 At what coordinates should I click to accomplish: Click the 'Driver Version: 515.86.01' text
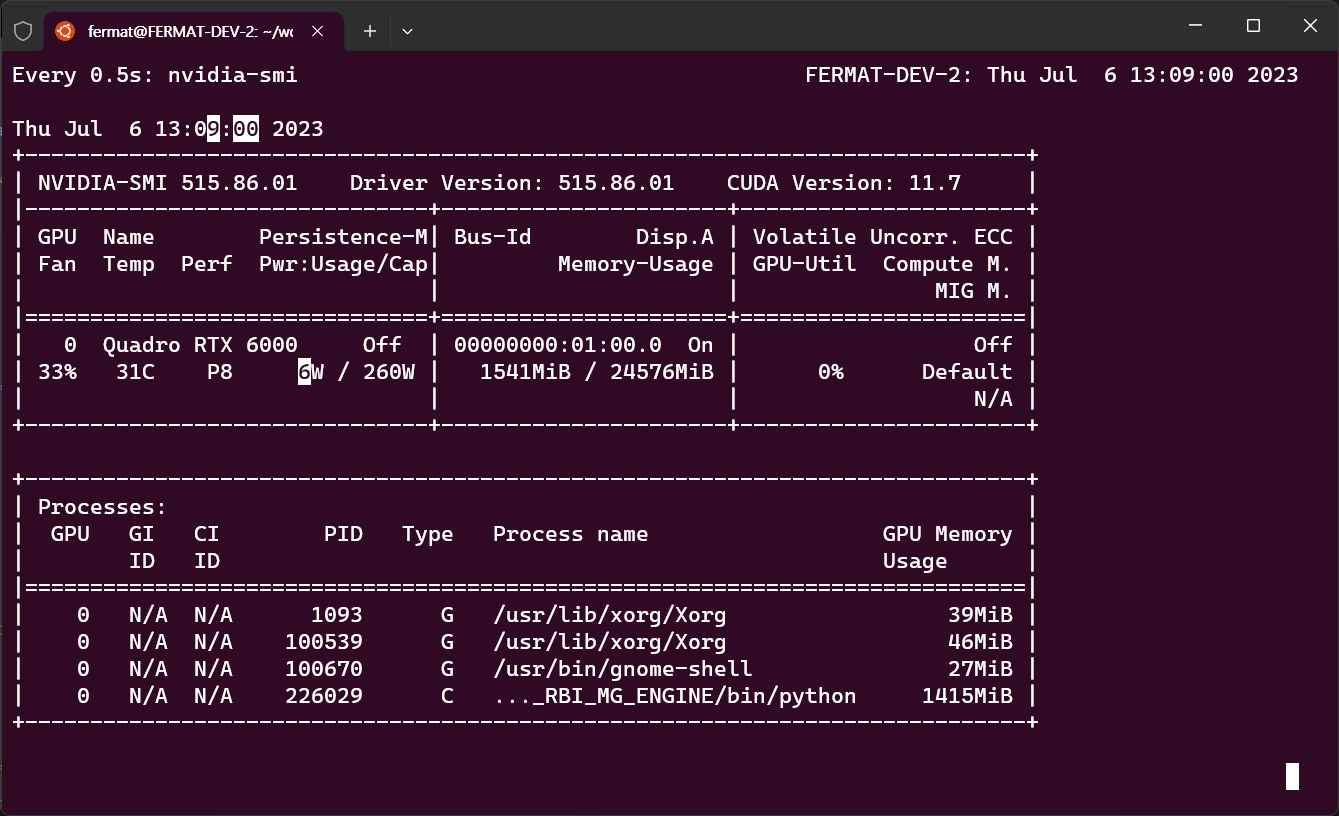click(x=512, y=183)
